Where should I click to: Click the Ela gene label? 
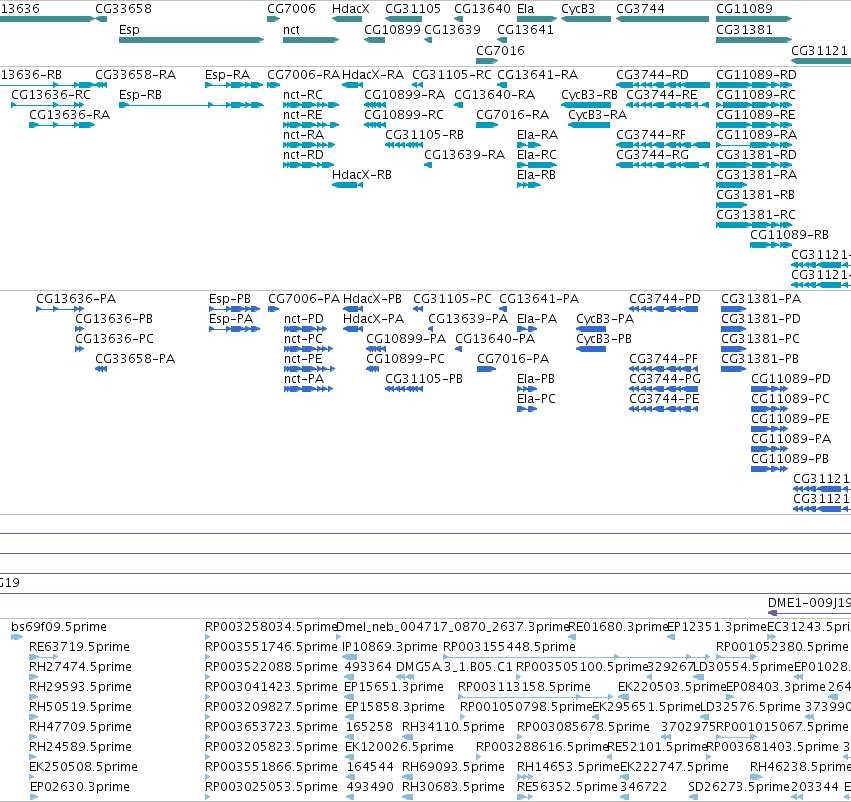click(525, 9)
